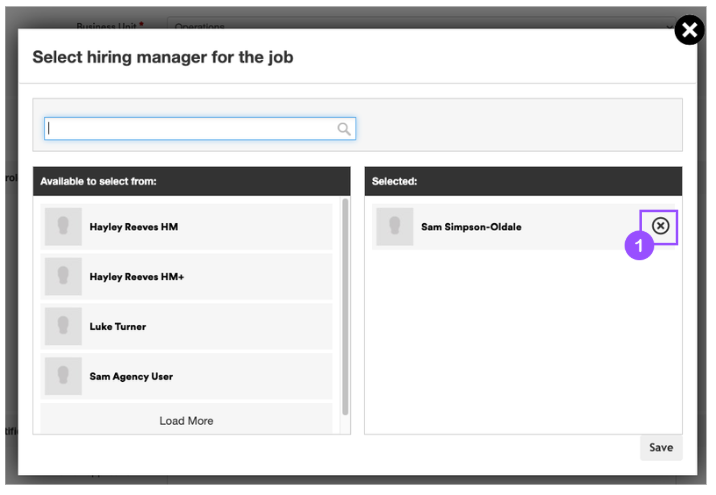
Task: Add Sam Agency User to the selection
Action: tap(131, 377)
